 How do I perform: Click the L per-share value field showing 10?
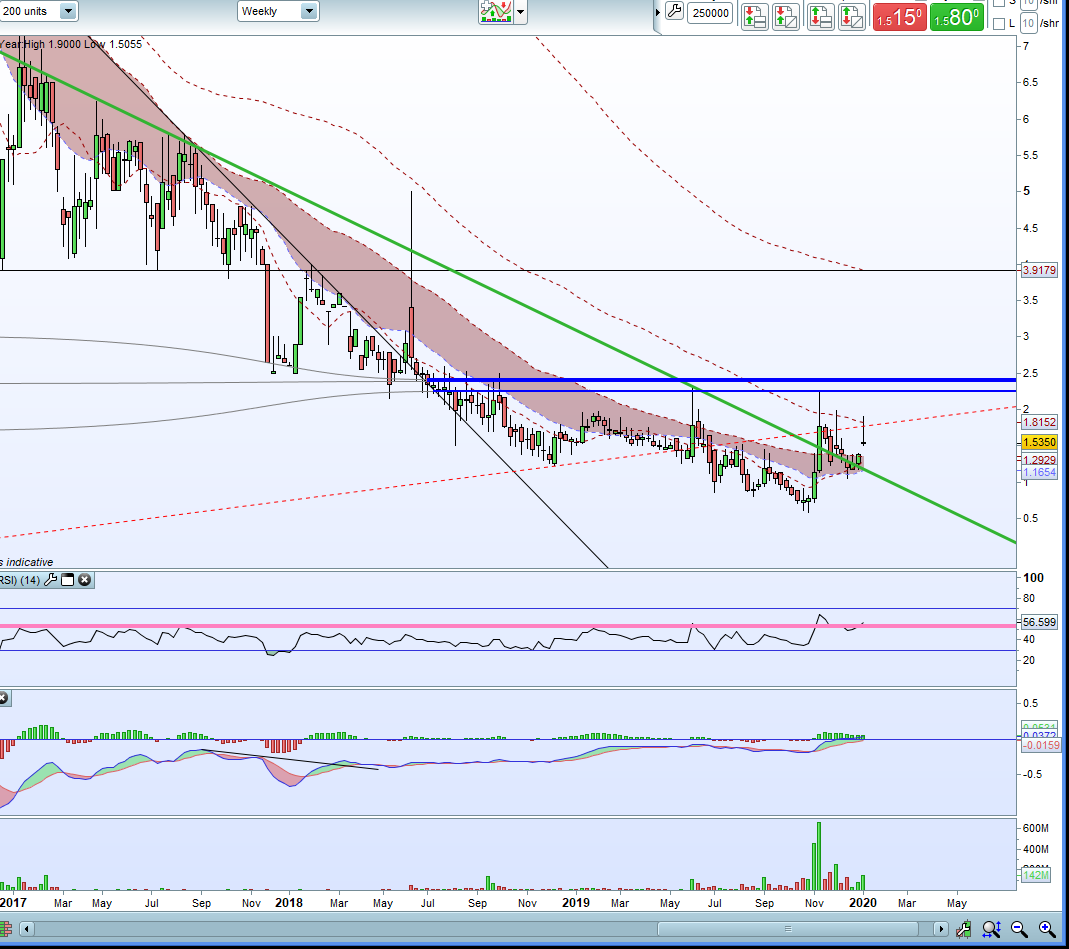pyautogui.click(x=1028, y=24)
